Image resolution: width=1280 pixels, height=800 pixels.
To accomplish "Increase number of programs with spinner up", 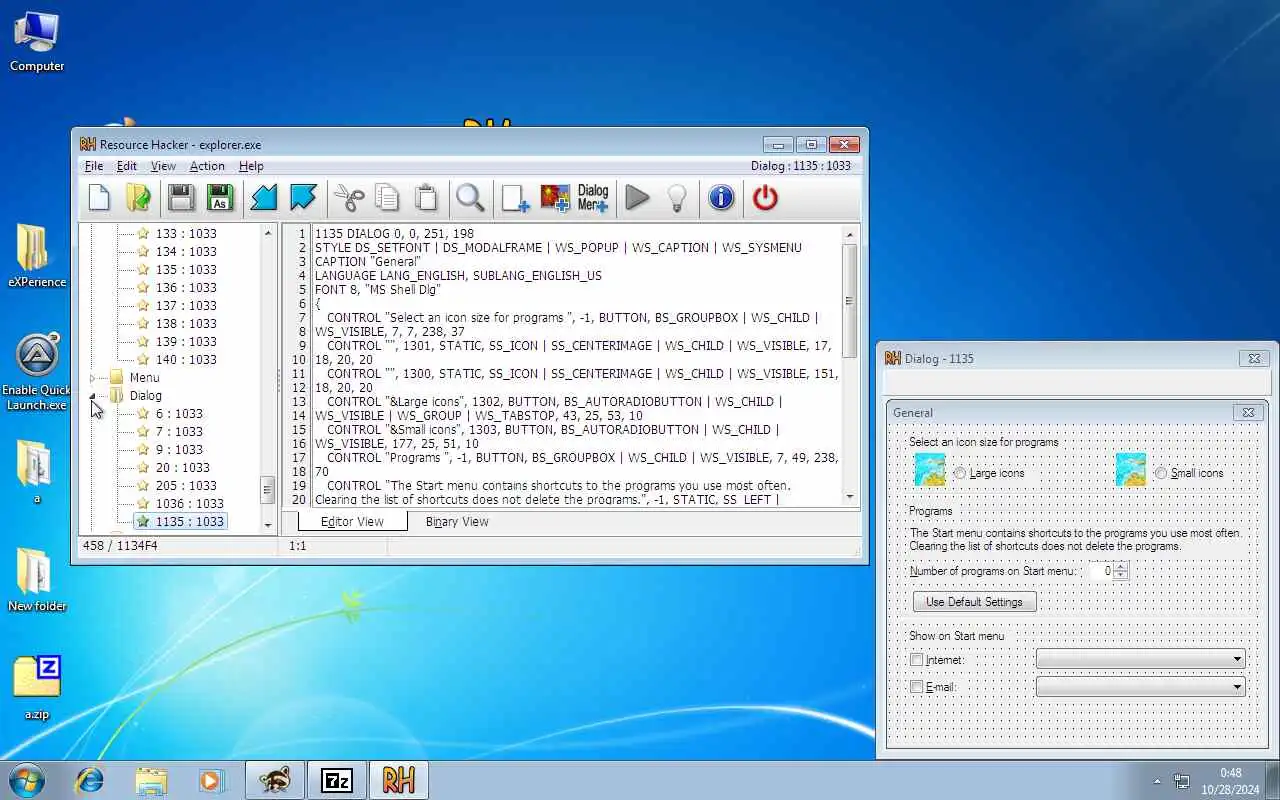I will [1121, 566].
